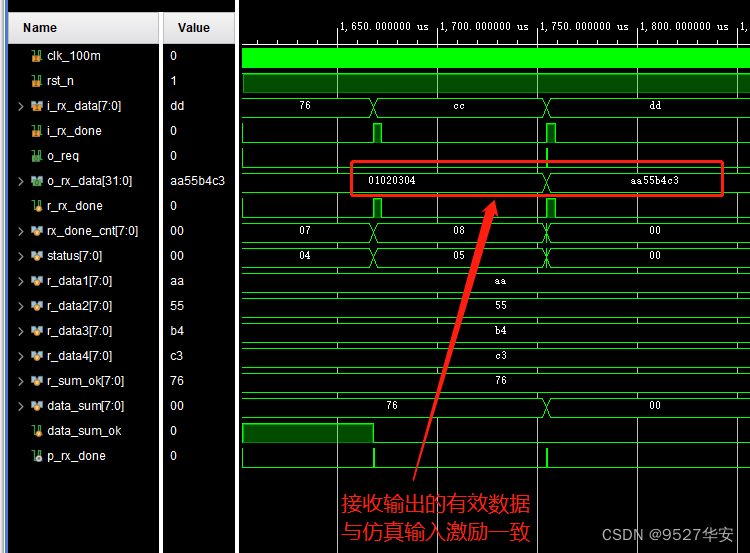The image size is (750, 553).
Task: Select the r_data1[7:0] signal row
Action: coord(85,281)
